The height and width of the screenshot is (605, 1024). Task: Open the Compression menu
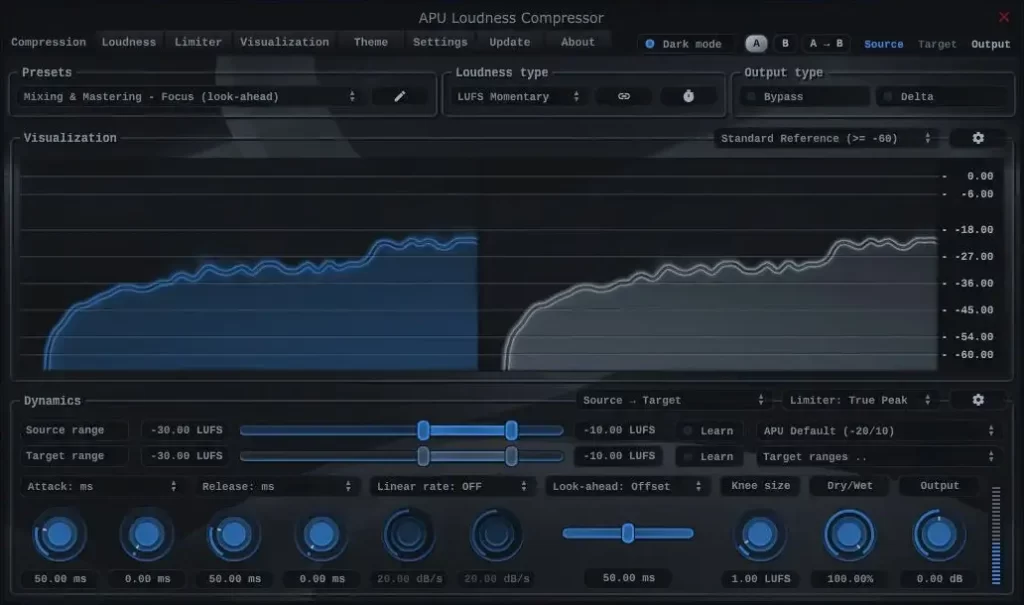coord(48,41)
